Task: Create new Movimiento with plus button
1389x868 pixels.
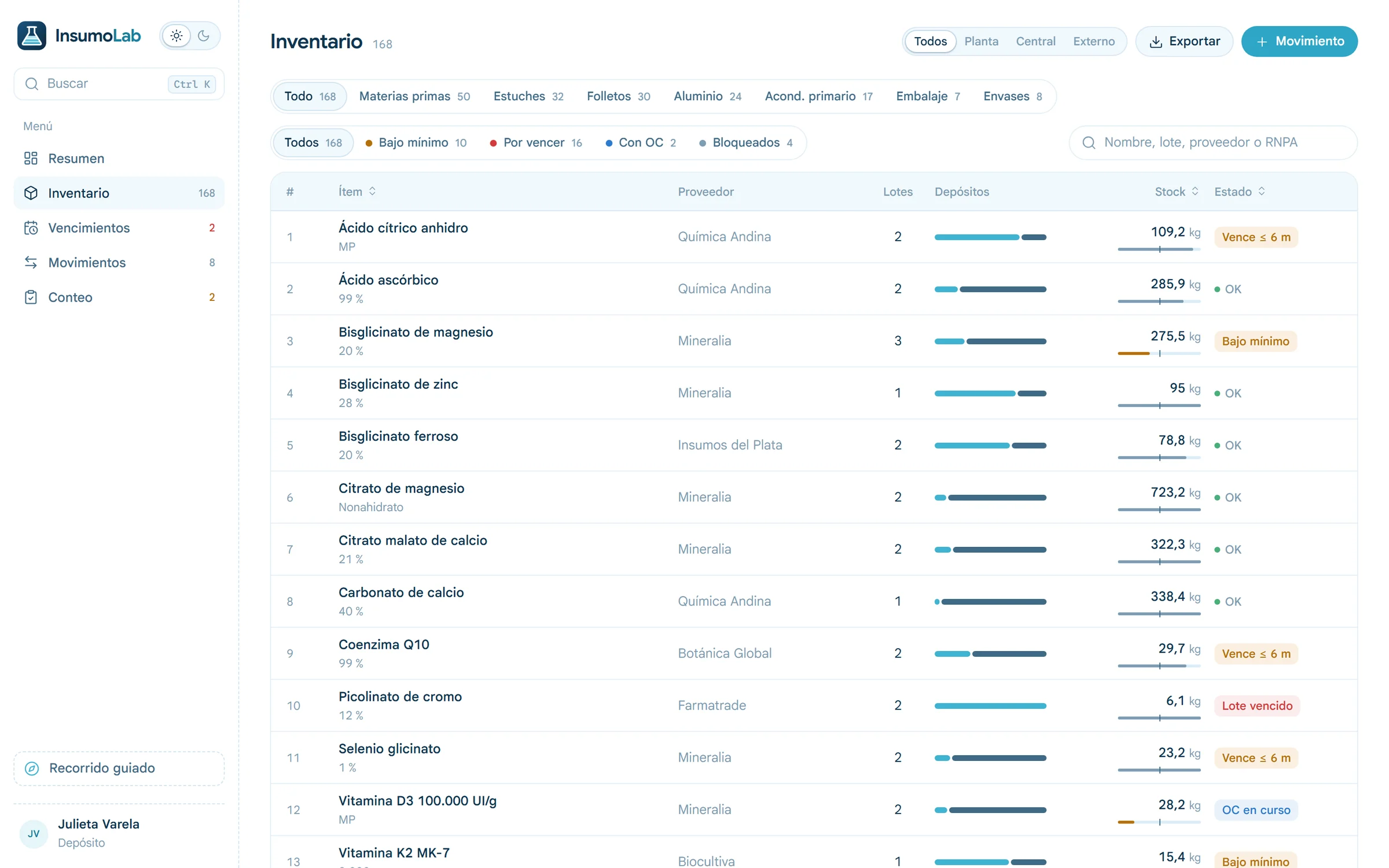Action: pyautogui.click(x=1299, y=41)
